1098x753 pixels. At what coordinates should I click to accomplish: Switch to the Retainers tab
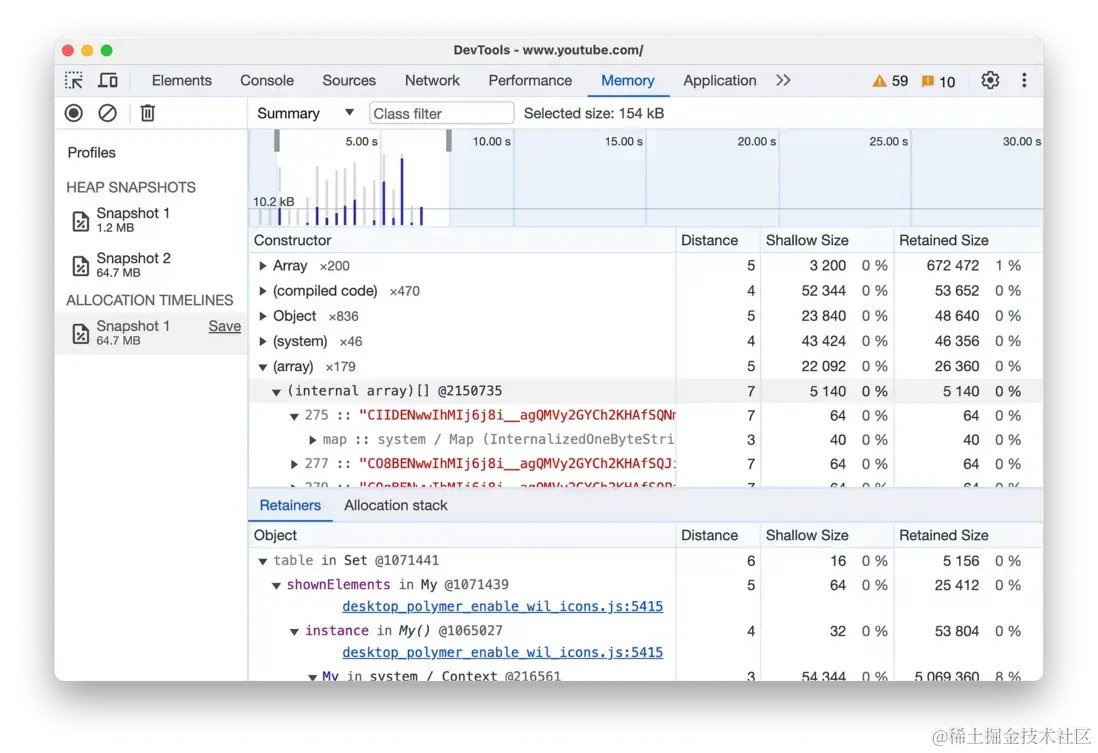point(290,505)
